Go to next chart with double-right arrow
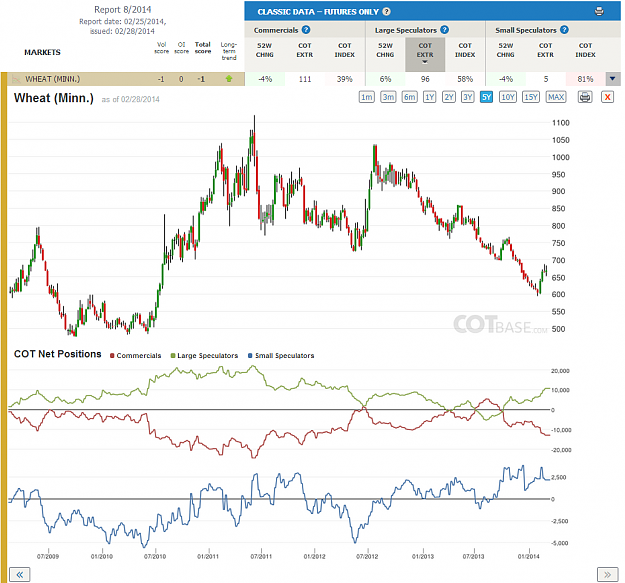The height and width of the screenshot is (583, 625). pos(607,574)
